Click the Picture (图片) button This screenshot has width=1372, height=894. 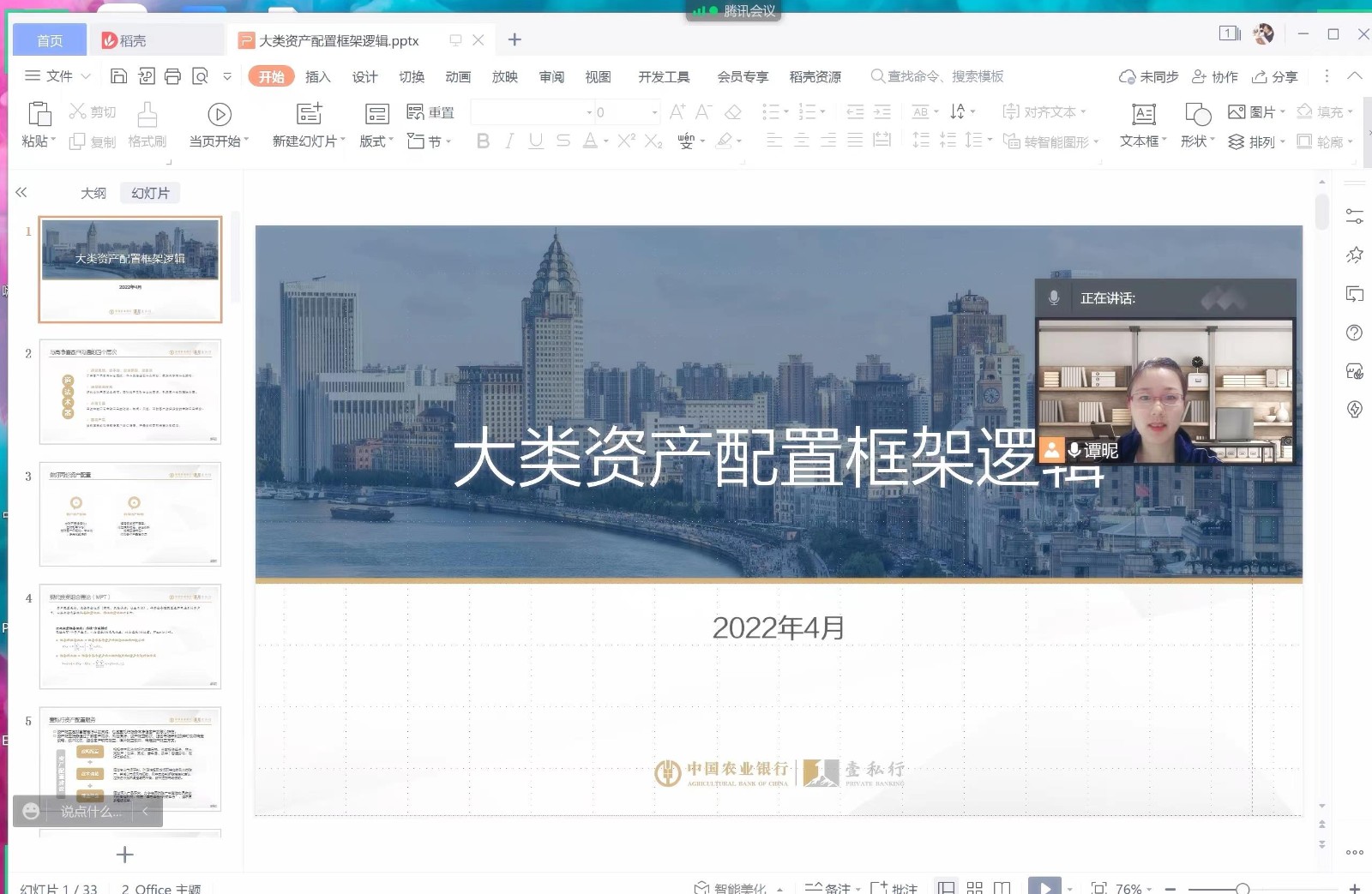point(1256,112)
